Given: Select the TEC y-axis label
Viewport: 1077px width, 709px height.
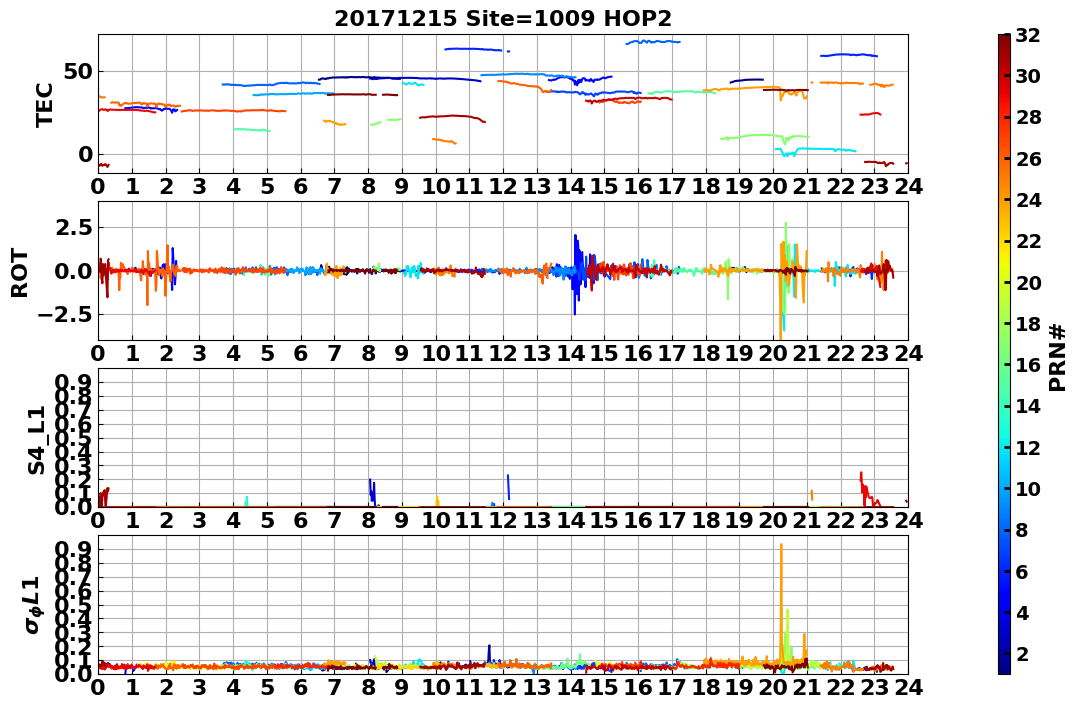Looking at the screenshot, I should click(44, 104).
